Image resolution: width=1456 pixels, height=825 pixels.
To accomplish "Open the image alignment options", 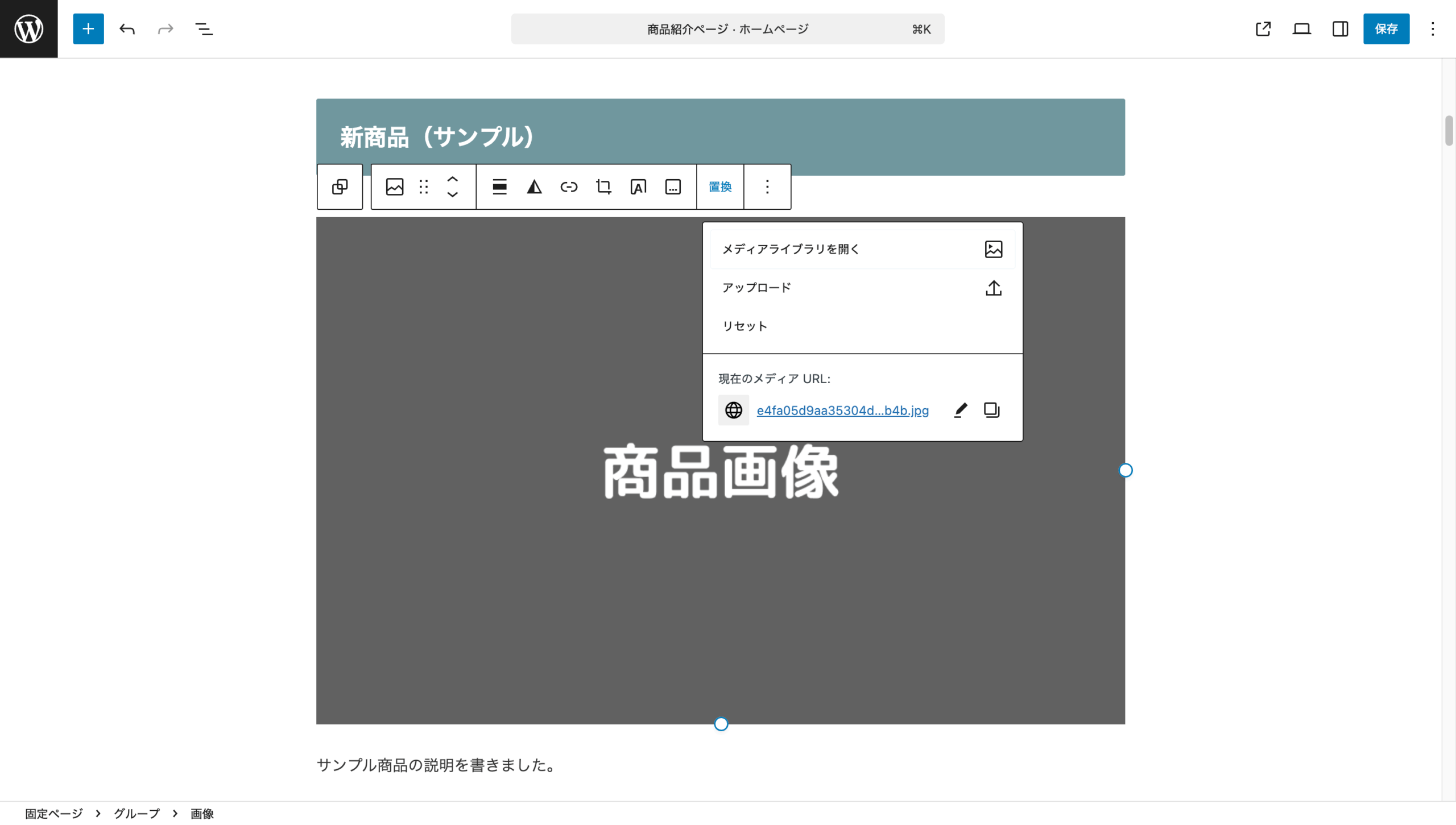I will 499,186.
